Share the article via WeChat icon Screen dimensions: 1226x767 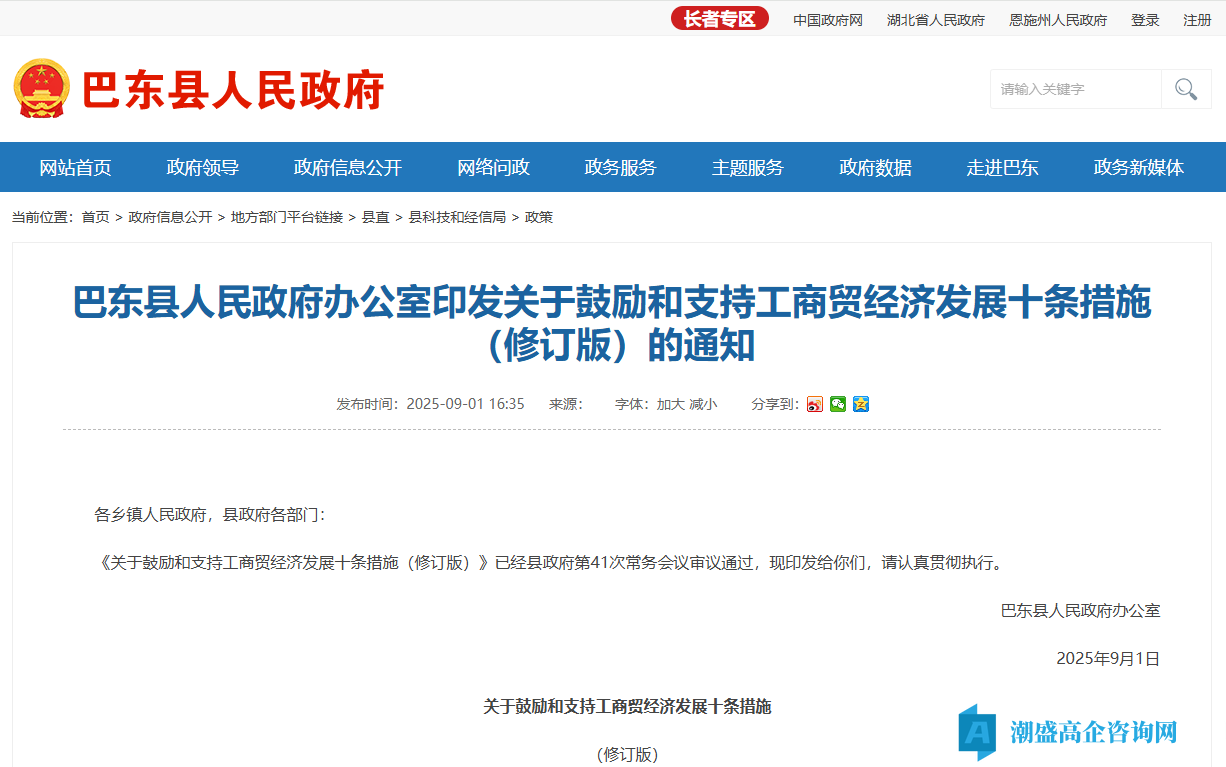pos(837,404)
